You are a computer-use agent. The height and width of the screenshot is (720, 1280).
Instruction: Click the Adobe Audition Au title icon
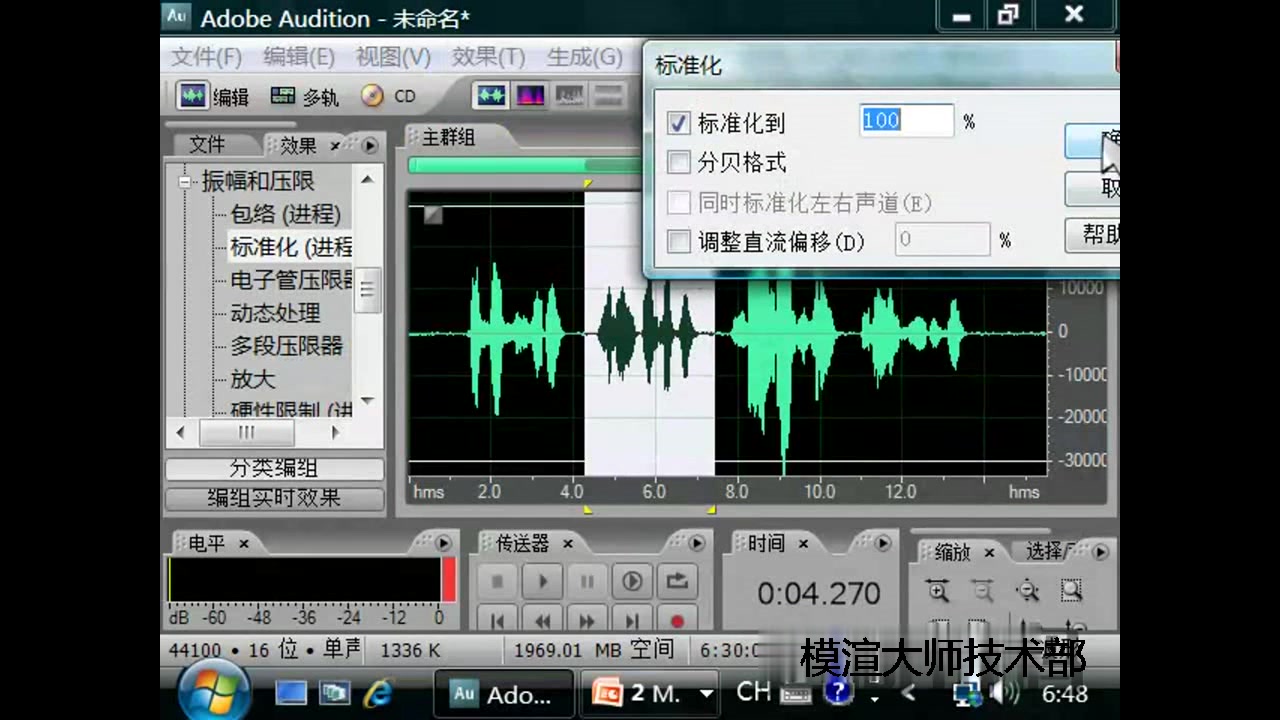pos(177,15)
